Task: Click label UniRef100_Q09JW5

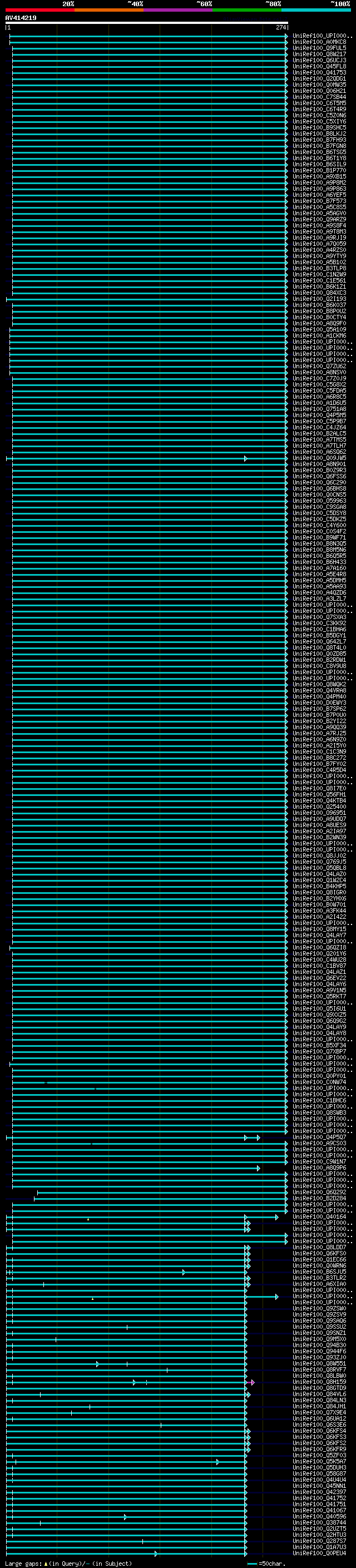Action: pyautogui.click(x=319, y=458)
